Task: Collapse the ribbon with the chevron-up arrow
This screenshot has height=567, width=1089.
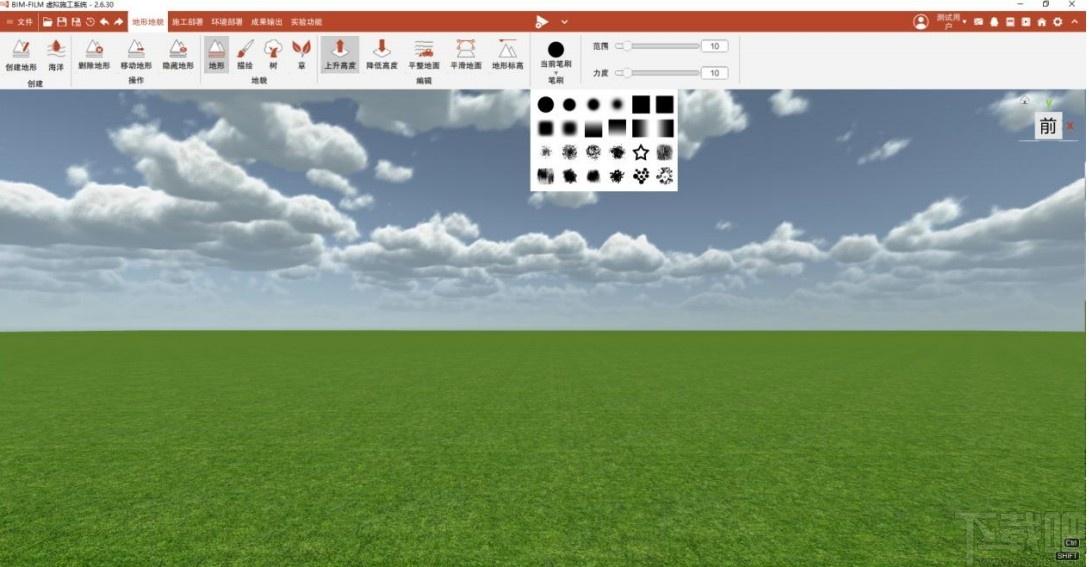Action: tap(1074, 22)
